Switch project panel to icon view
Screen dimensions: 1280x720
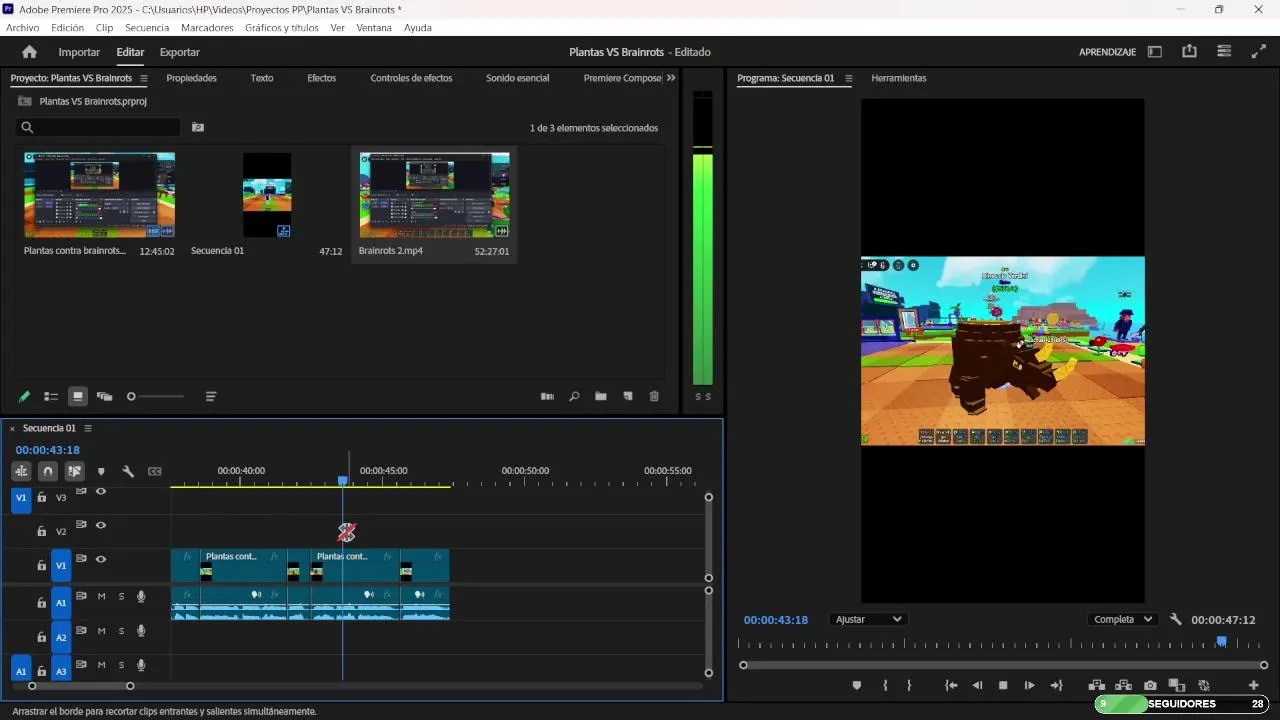[x=78, y=397]
